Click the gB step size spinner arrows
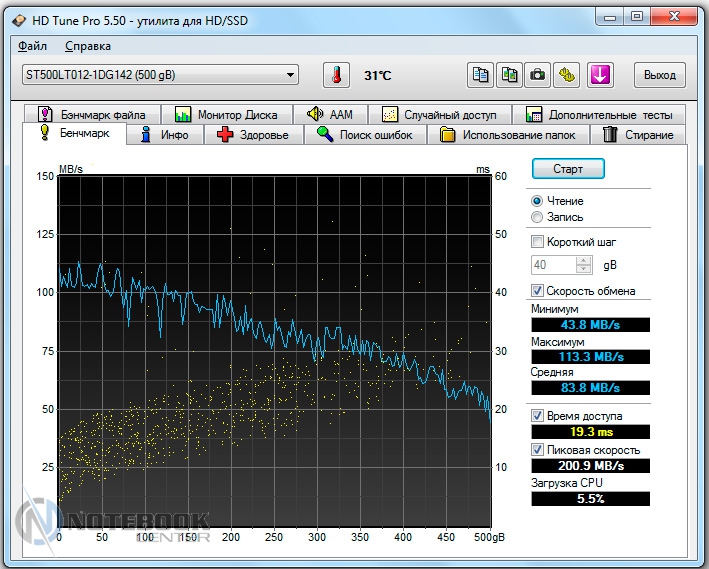The width and height of the screenshot is (709, 569). (x=585, y=265)
